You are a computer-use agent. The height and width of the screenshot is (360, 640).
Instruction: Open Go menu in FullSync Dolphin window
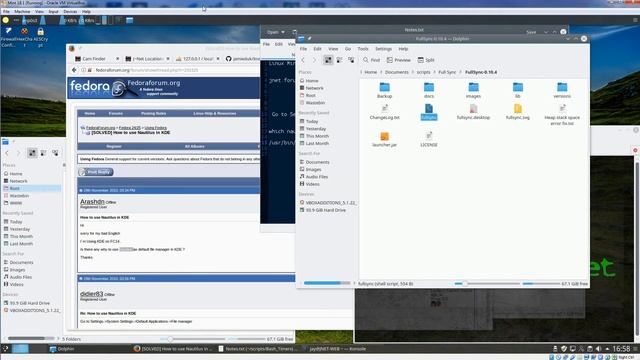[x=348, y=49]
